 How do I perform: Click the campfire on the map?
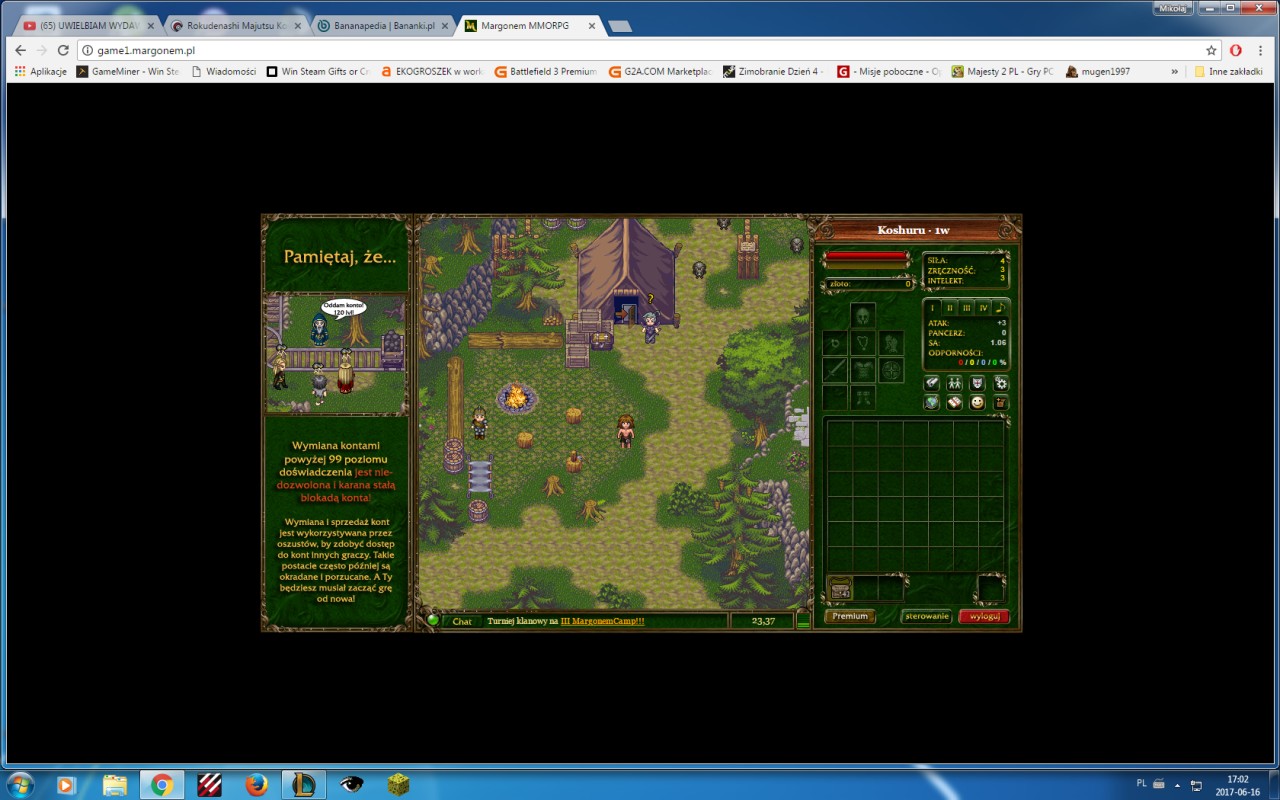point(516,397)
